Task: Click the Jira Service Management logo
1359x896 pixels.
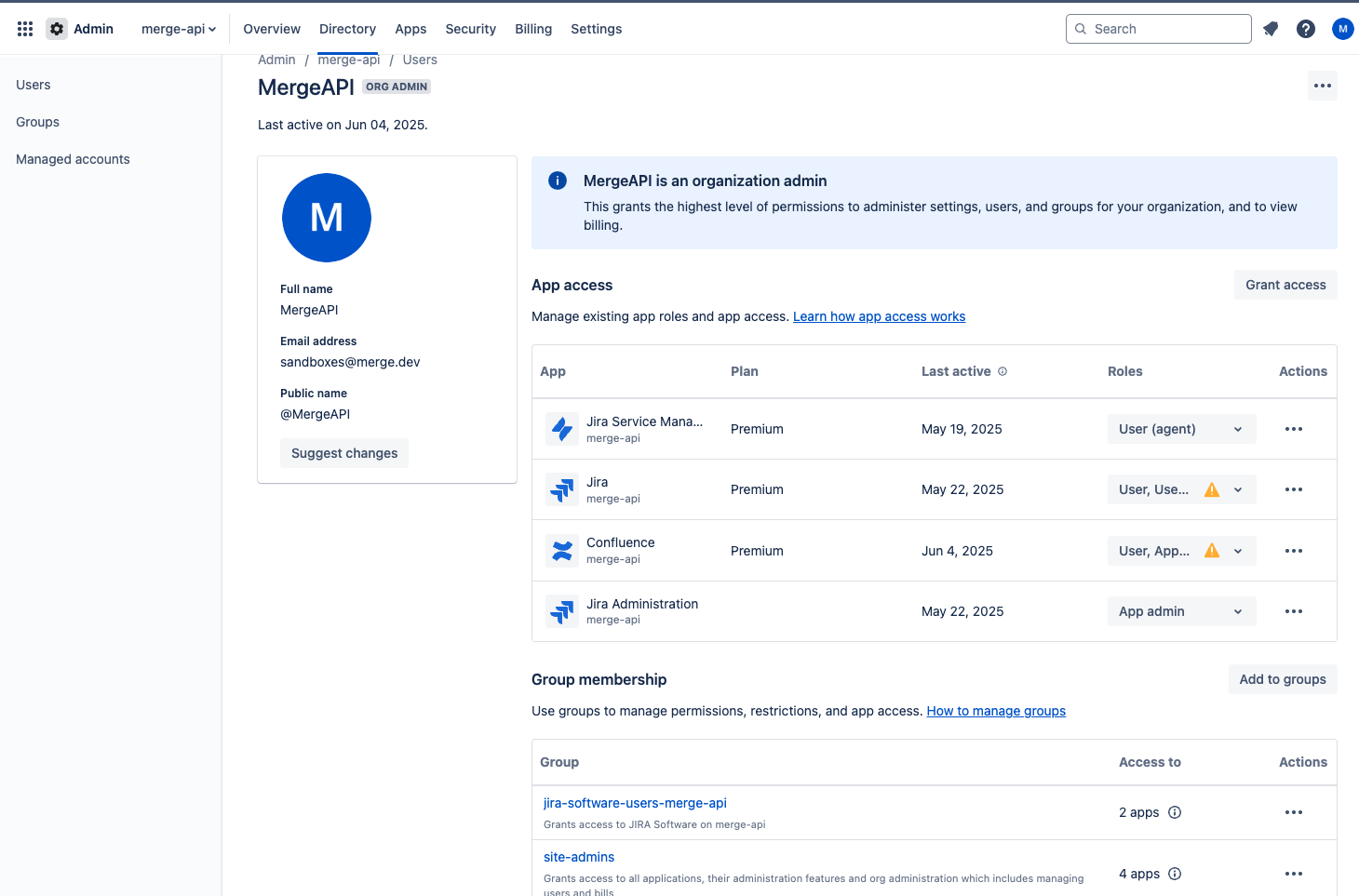Action: [562, 428]
